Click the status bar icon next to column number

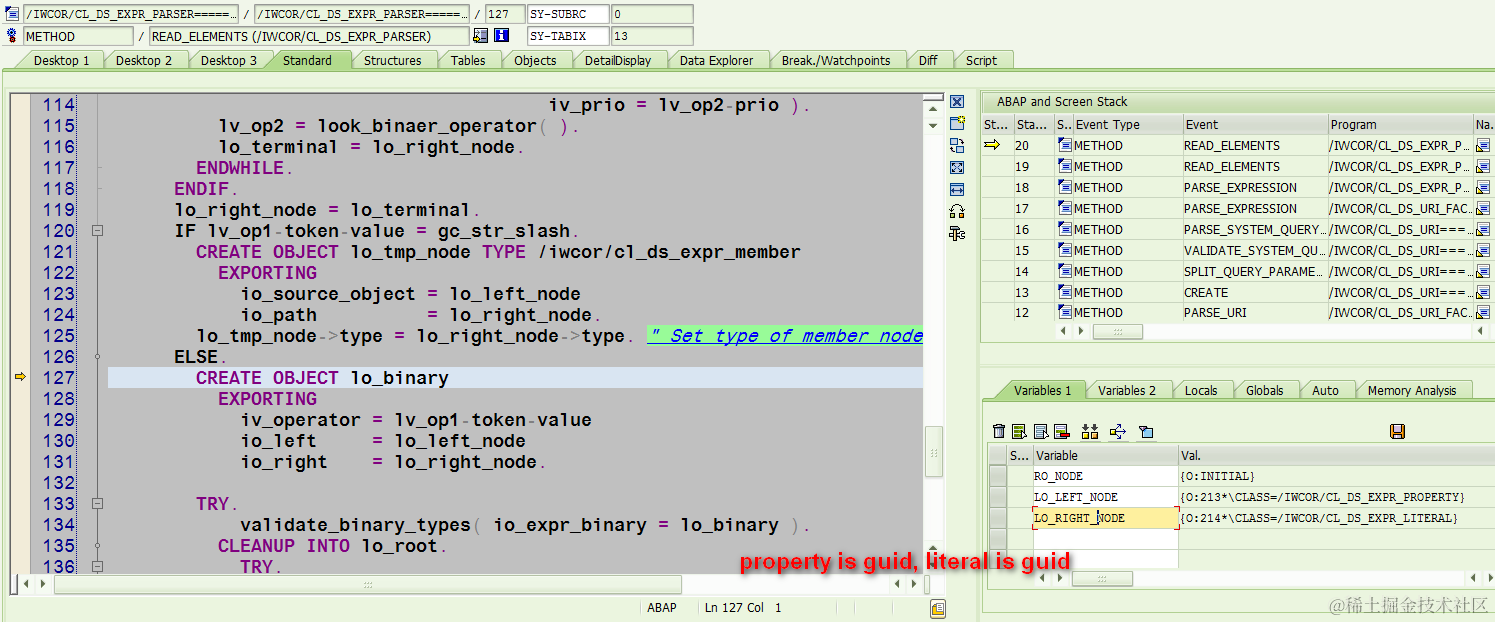point(937,608)
